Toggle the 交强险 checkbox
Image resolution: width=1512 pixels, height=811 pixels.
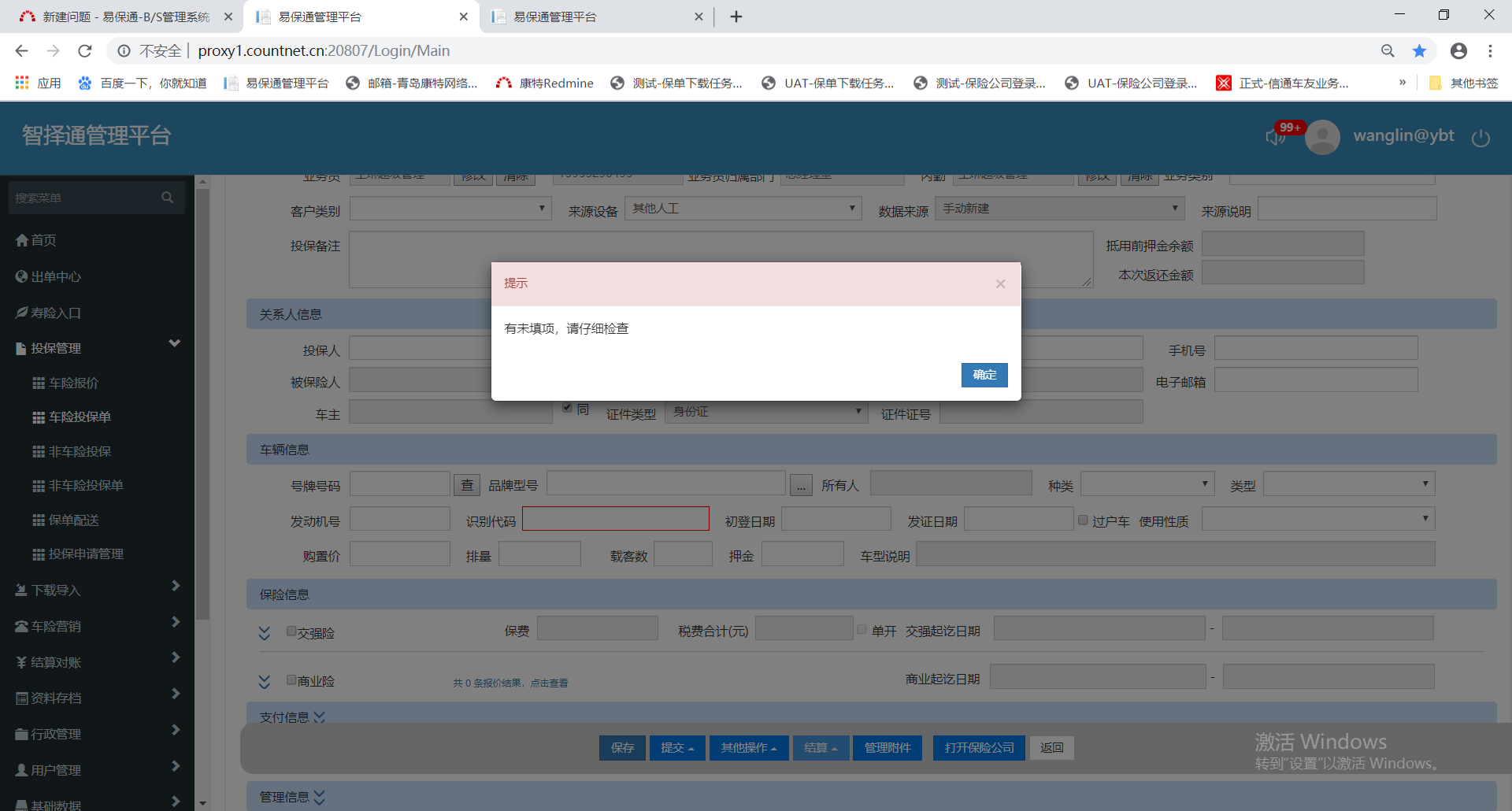(x=291, y=631)
